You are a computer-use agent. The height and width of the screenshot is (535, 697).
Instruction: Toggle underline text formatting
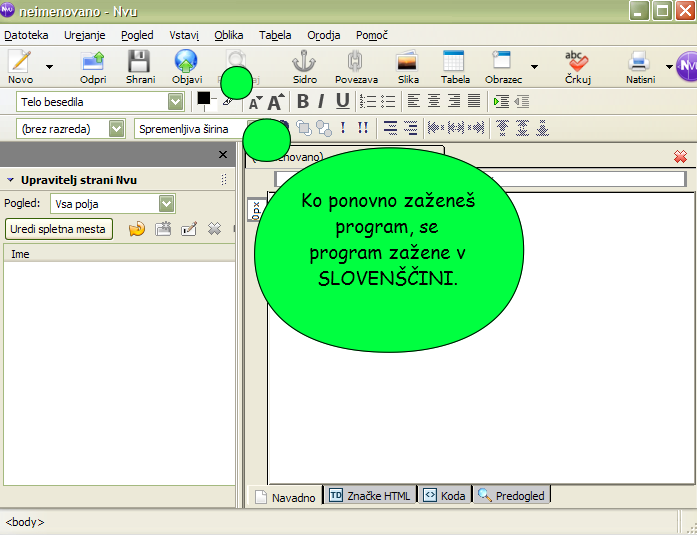coord(343,101)
